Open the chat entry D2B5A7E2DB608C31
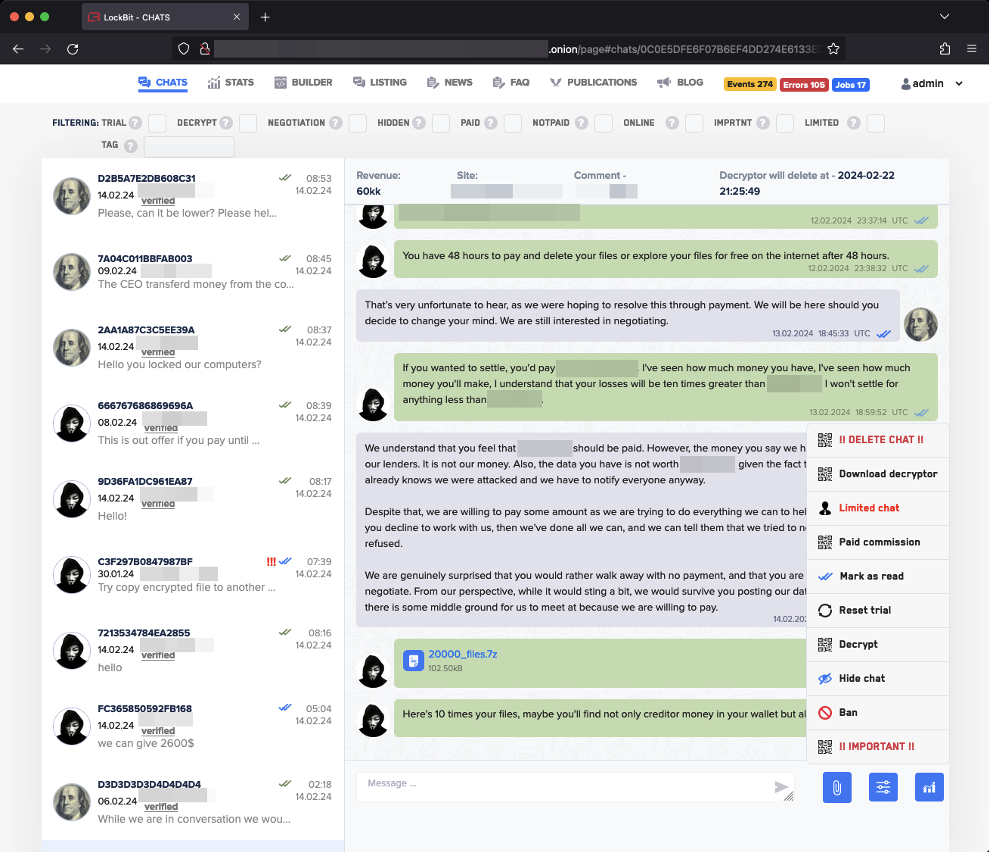This screenshot has width=989, height=852. (190, 195)
